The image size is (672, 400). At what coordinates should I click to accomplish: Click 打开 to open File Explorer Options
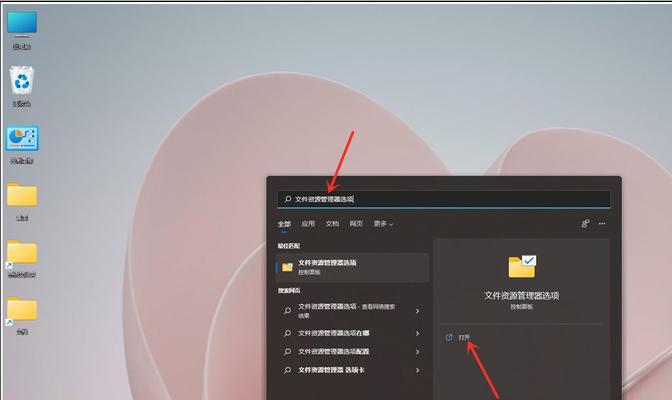click(x=464, y=337)
